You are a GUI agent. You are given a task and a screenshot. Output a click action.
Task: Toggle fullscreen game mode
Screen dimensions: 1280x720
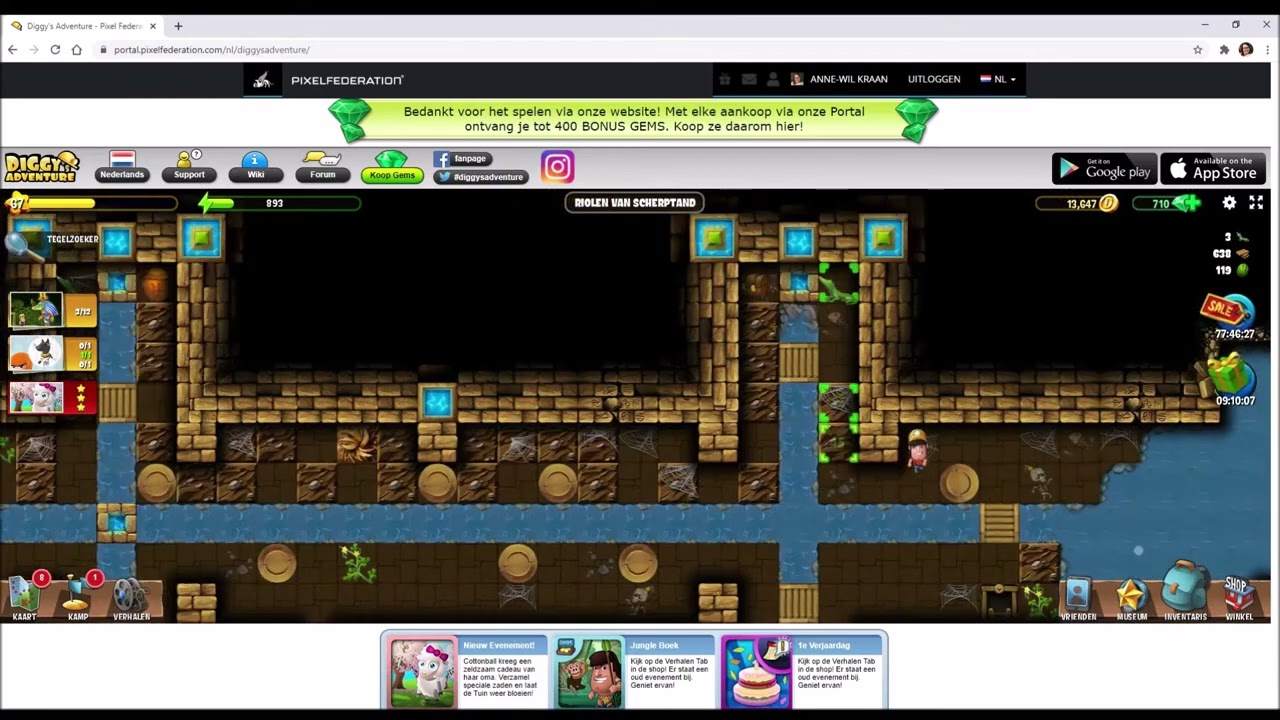[x=1256, y=203]
